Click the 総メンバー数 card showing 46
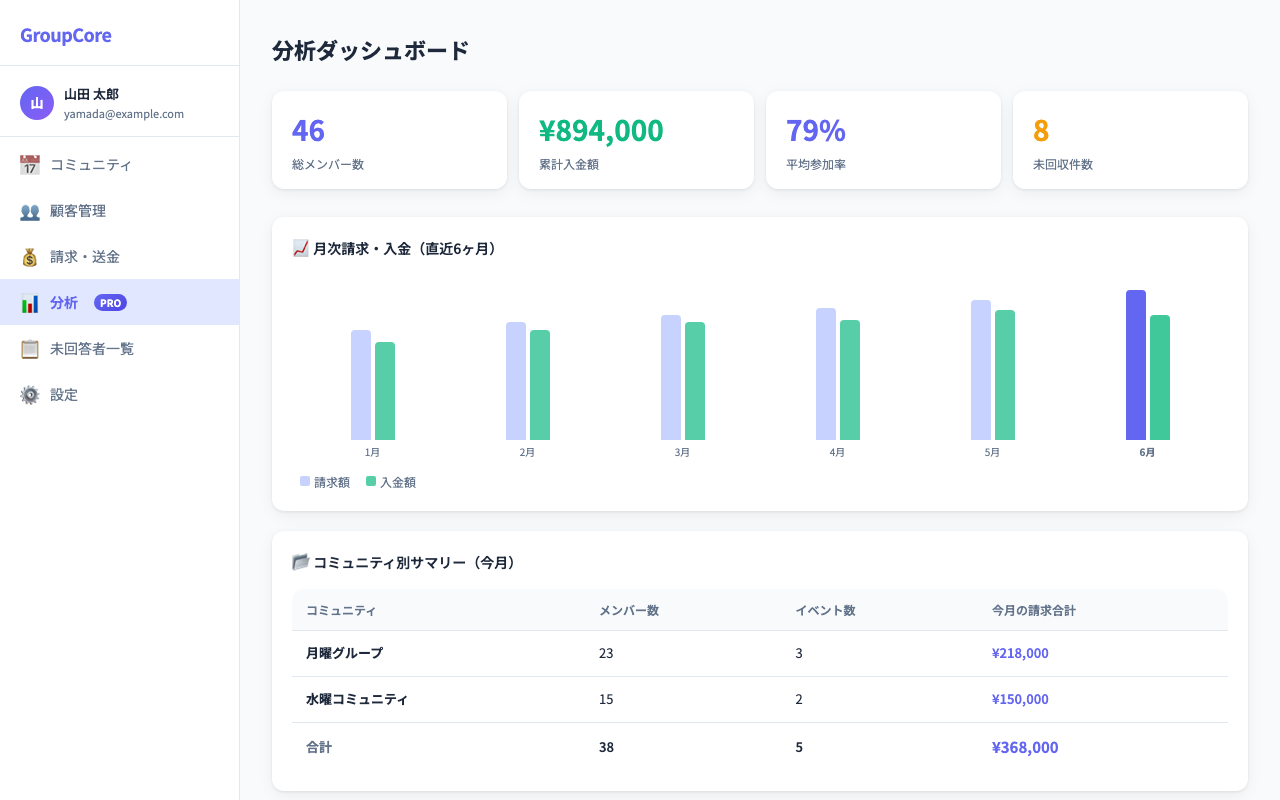 coord(389,140)
